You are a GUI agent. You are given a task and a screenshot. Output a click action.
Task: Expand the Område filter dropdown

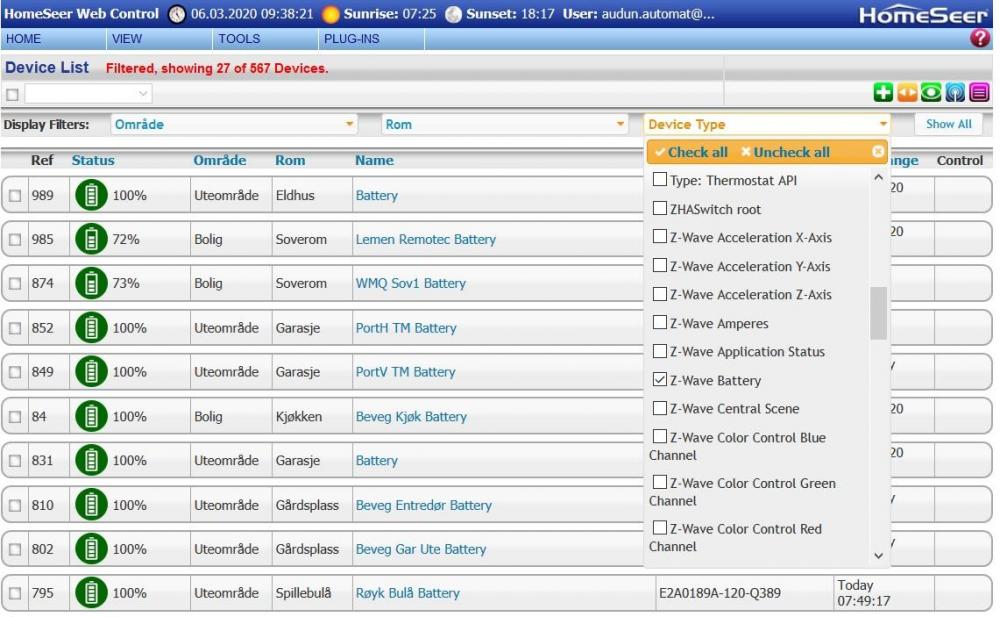[x=349, y=125]
